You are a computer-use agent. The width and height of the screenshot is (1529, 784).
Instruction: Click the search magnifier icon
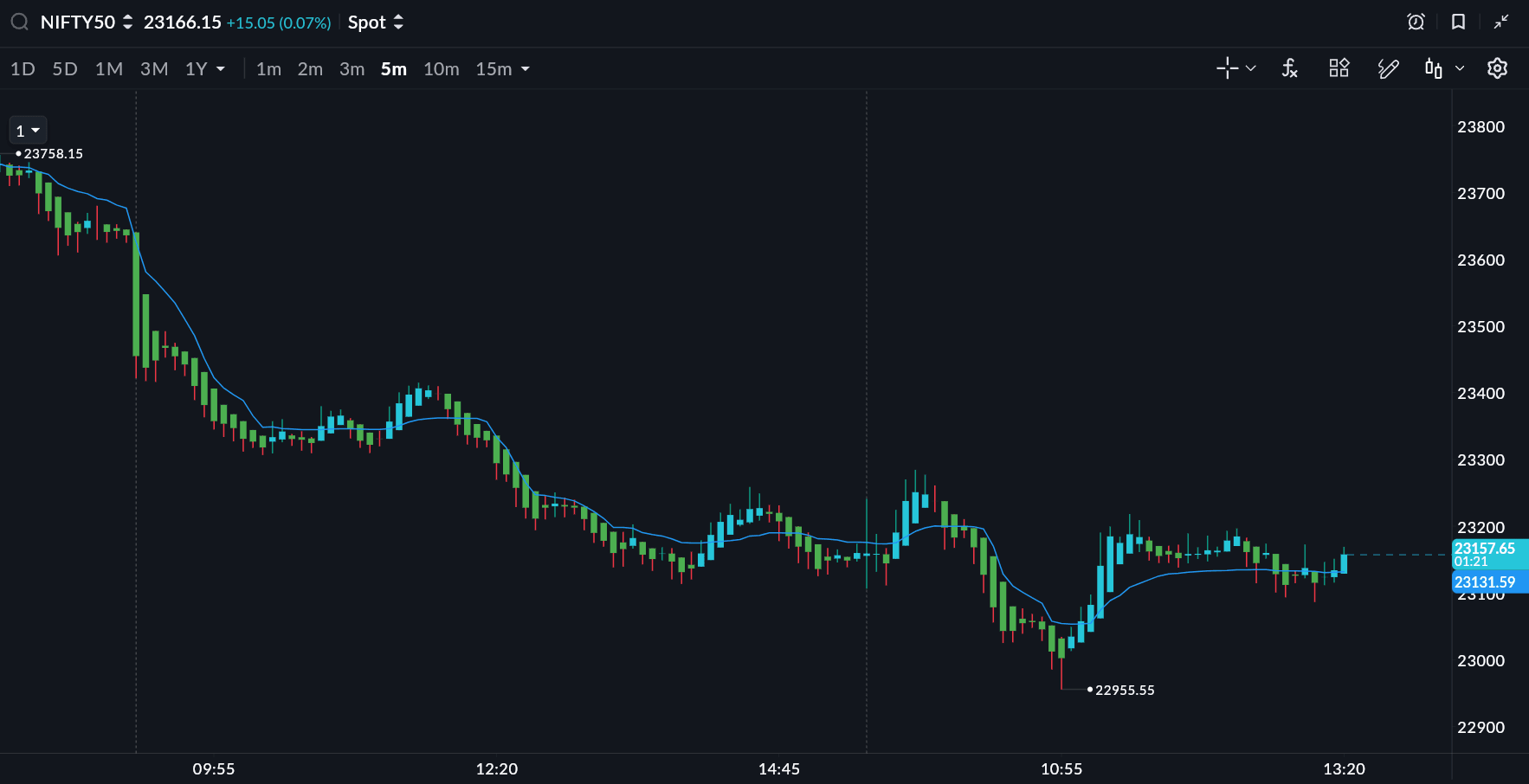pyautogui.click(x=19, y=22)
